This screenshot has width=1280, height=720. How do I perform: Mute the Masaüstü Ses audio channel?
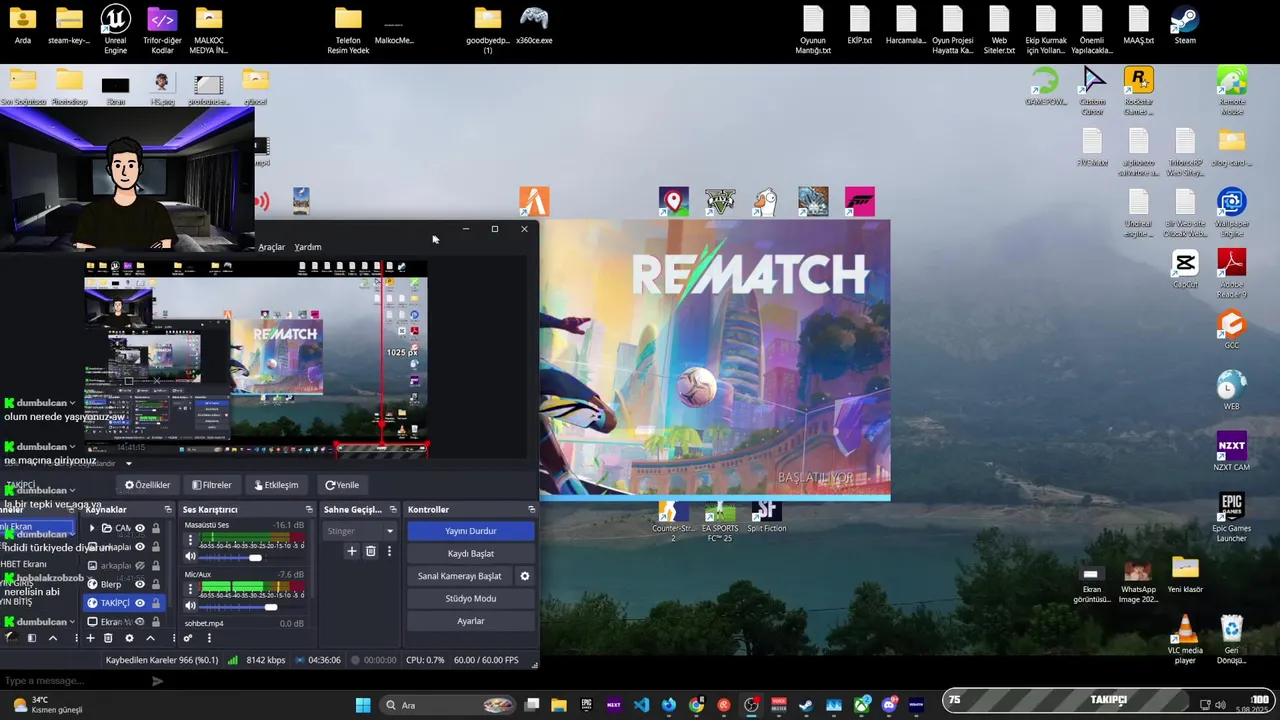click(x=190, y=557)
